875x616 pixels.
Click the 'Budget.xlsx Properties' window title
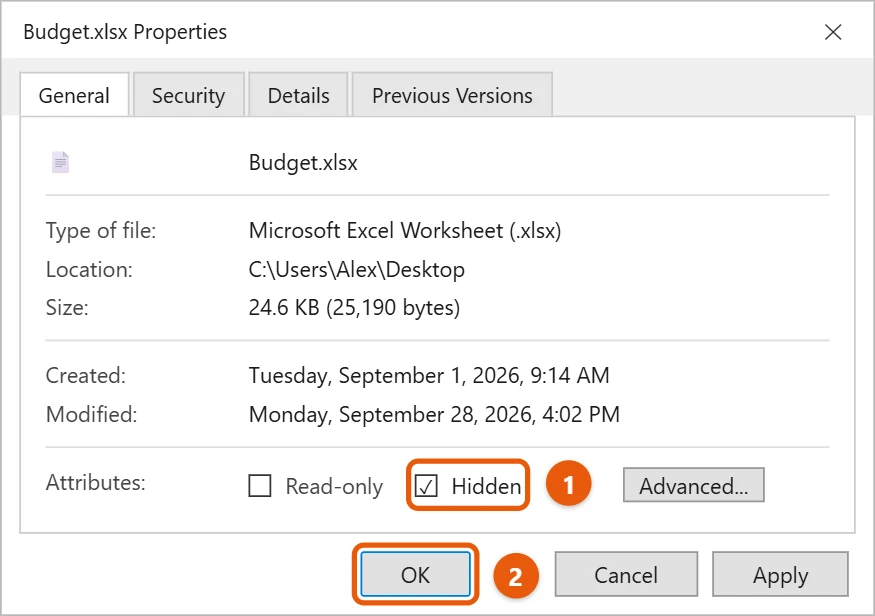tap(125, 32)
